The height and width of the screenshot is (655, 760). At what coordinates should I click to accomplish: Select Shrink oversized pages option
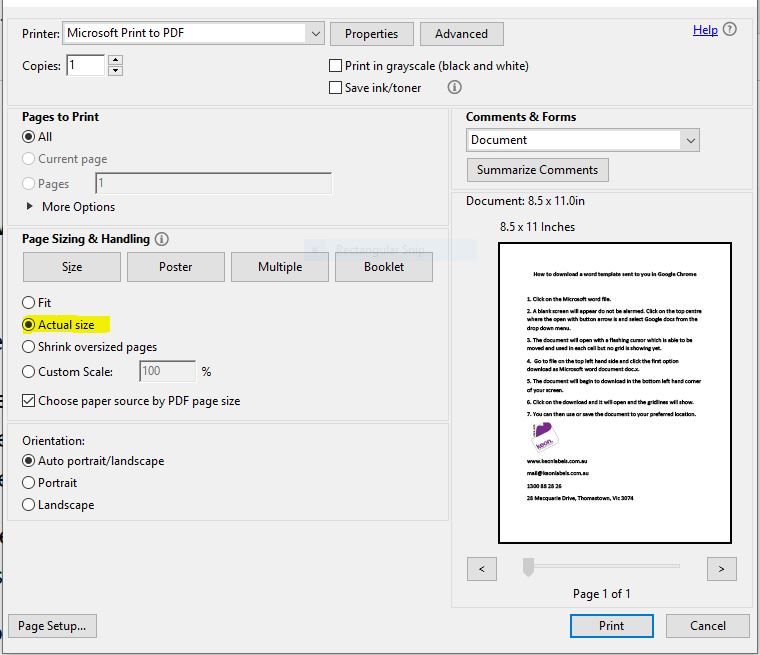[x=29, y=347]
